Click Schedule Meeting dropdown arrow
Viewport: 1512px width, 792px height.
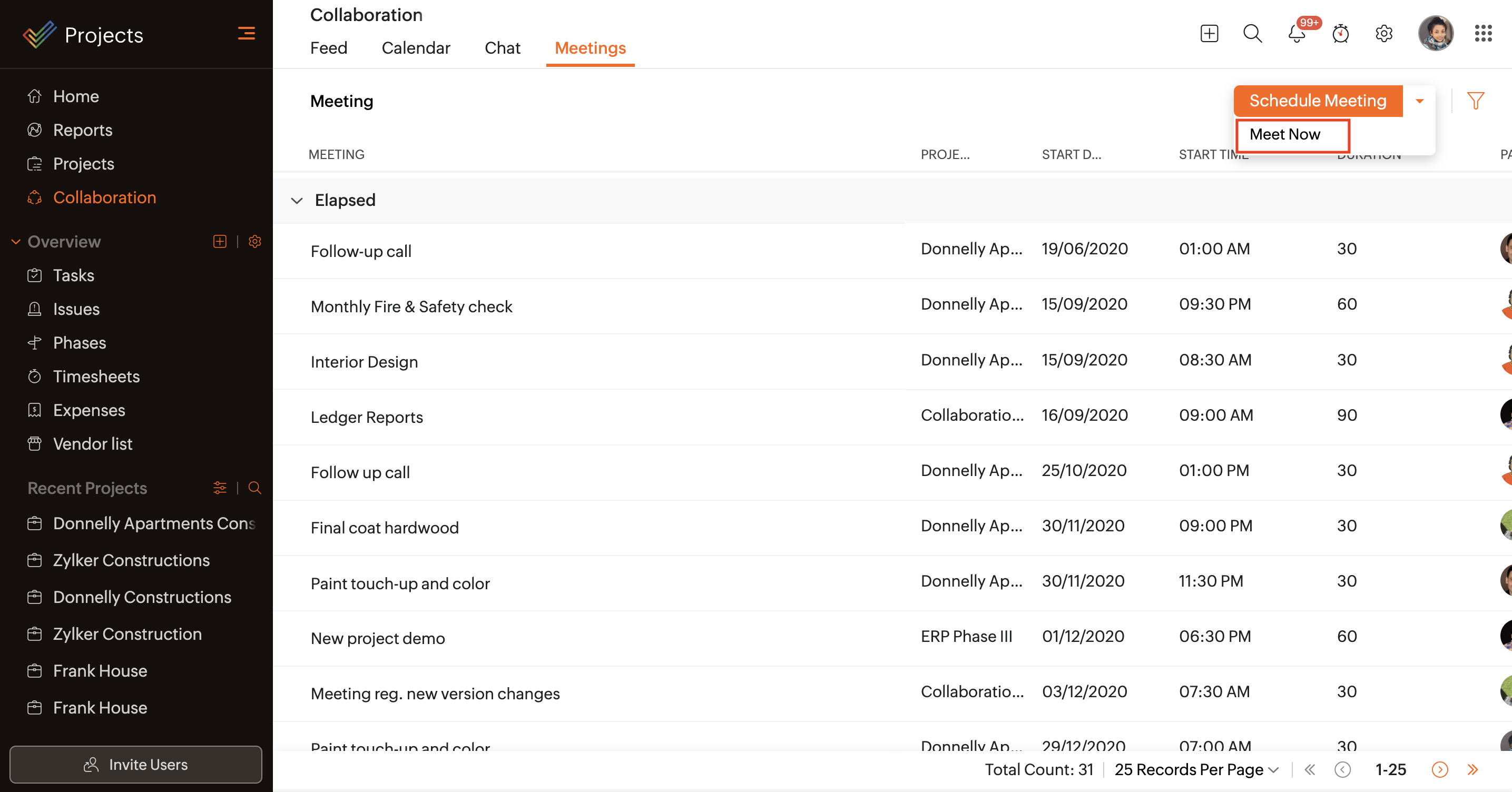coord(1419,101)
